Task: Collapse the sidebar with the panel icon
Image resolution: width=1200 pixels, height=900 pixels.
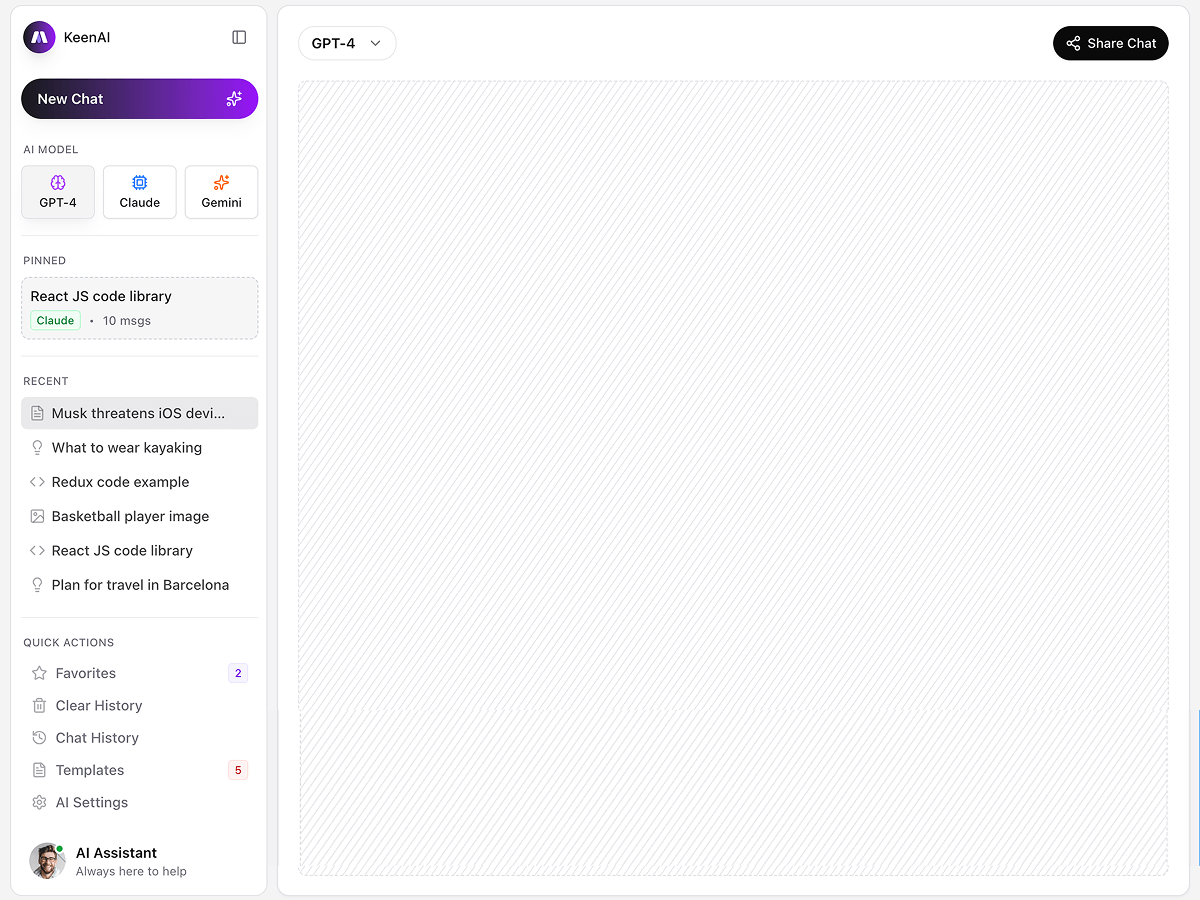Action: tap(239, 37)
